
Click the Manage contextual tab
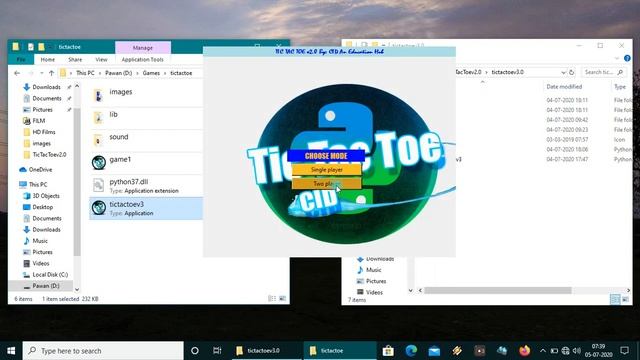(x=142, y=48)
